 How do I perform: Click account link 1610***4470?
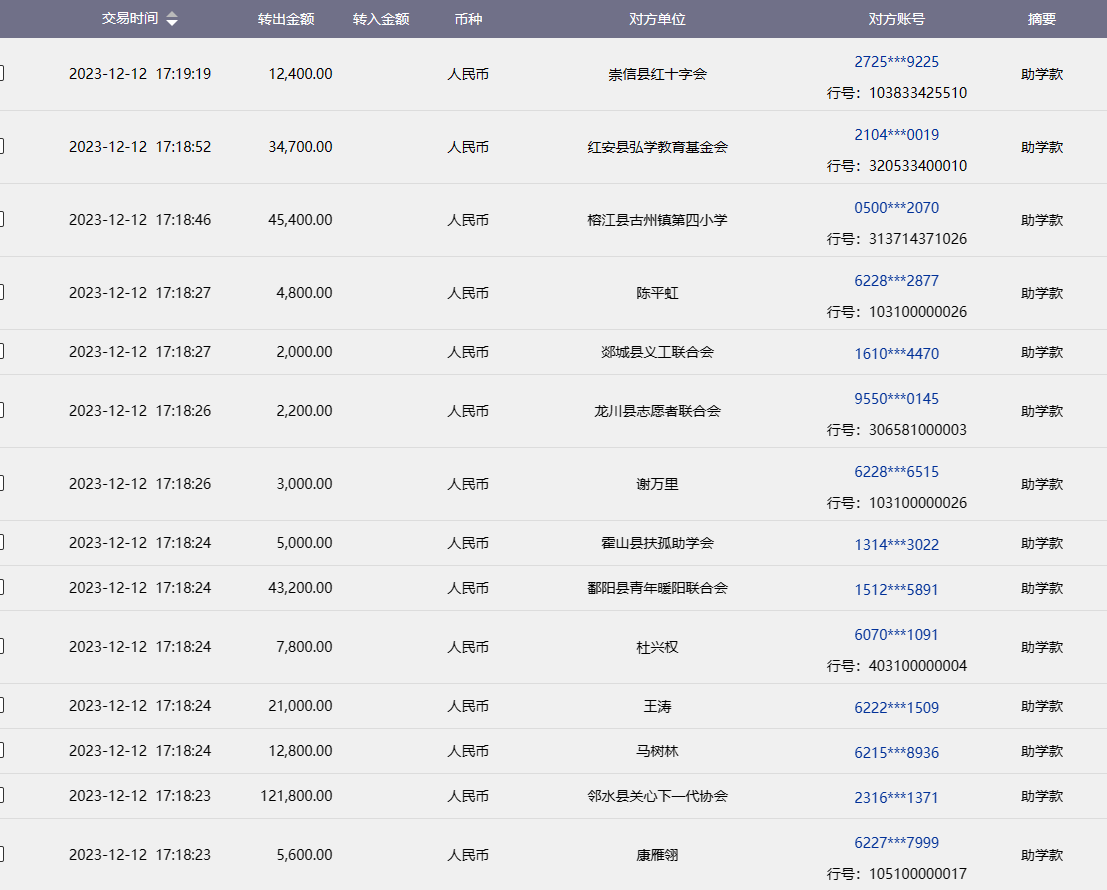point(896,353)
